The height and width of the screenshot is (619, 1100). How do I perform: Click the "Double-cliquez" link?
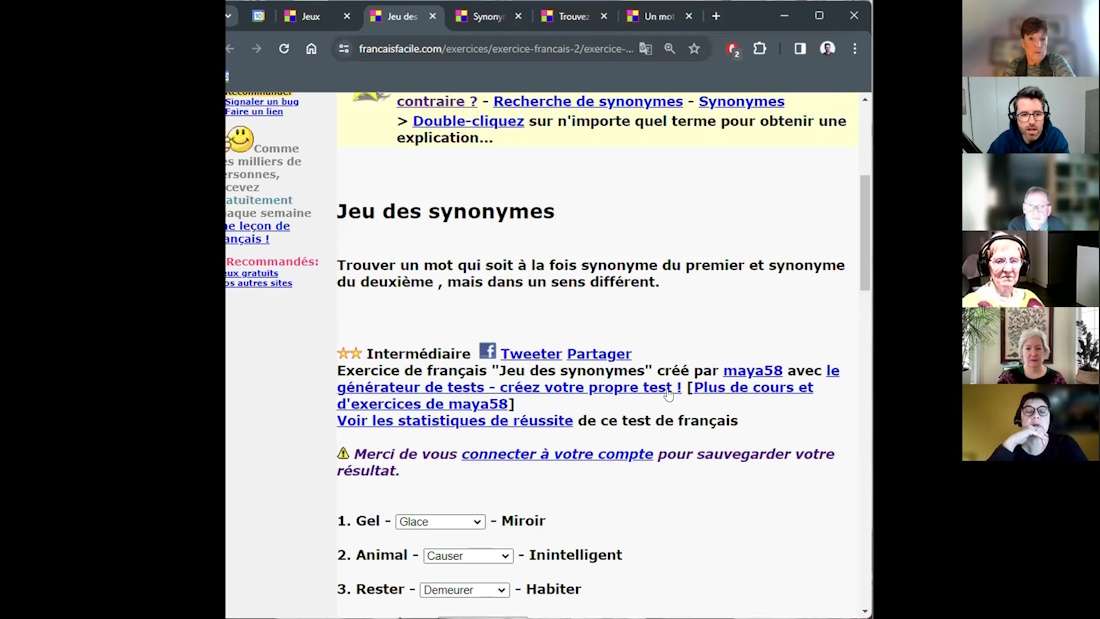tap(468, 121)
